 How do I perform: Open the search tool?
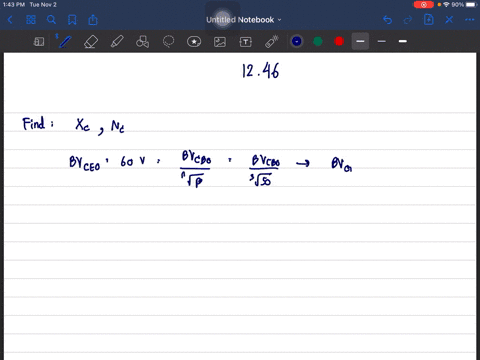(x=51, y=20)
